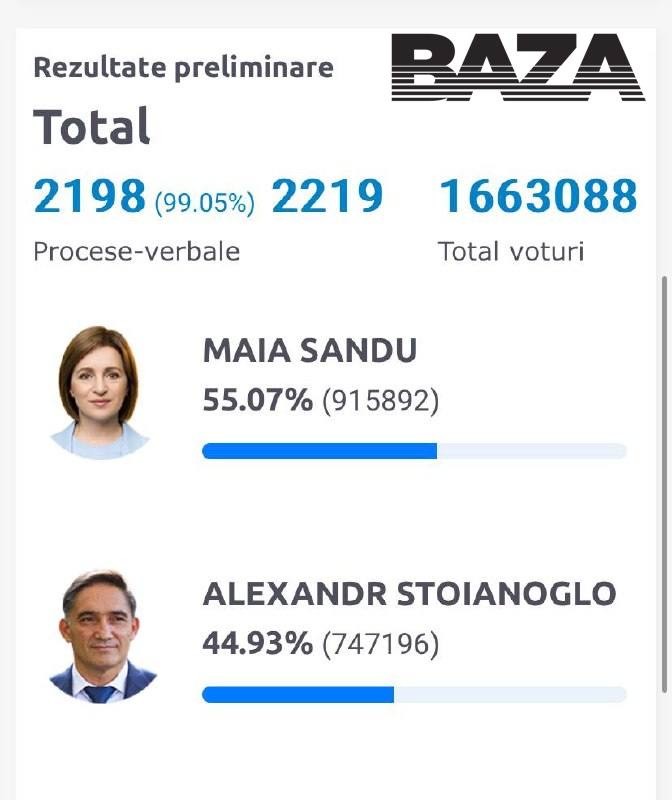Click the Procese-verbale label
The height and width of the screenshot is (800, 672).
137,252
